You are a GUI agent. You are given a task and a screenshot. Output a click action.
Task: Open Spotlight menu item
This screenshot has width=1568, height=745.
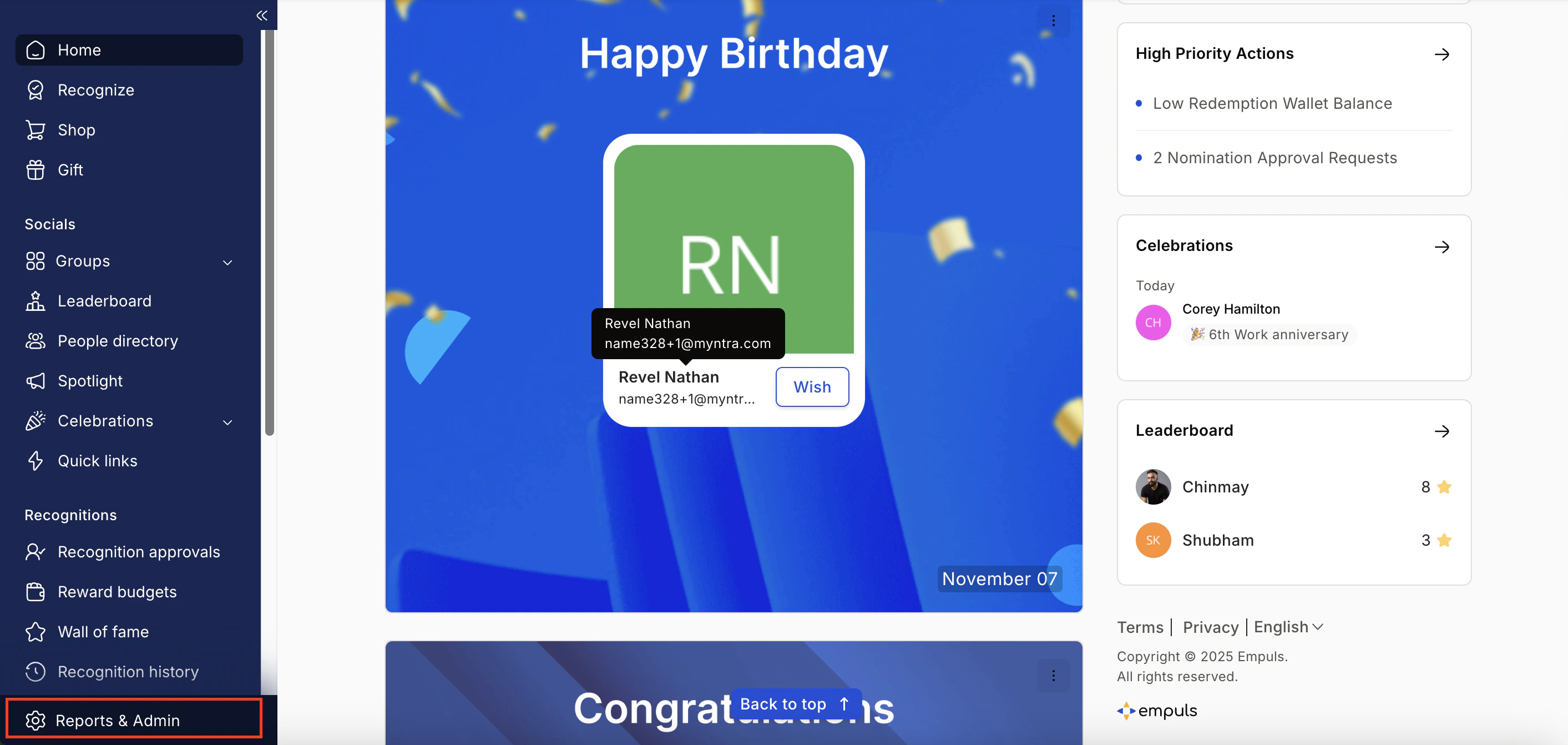129,381
